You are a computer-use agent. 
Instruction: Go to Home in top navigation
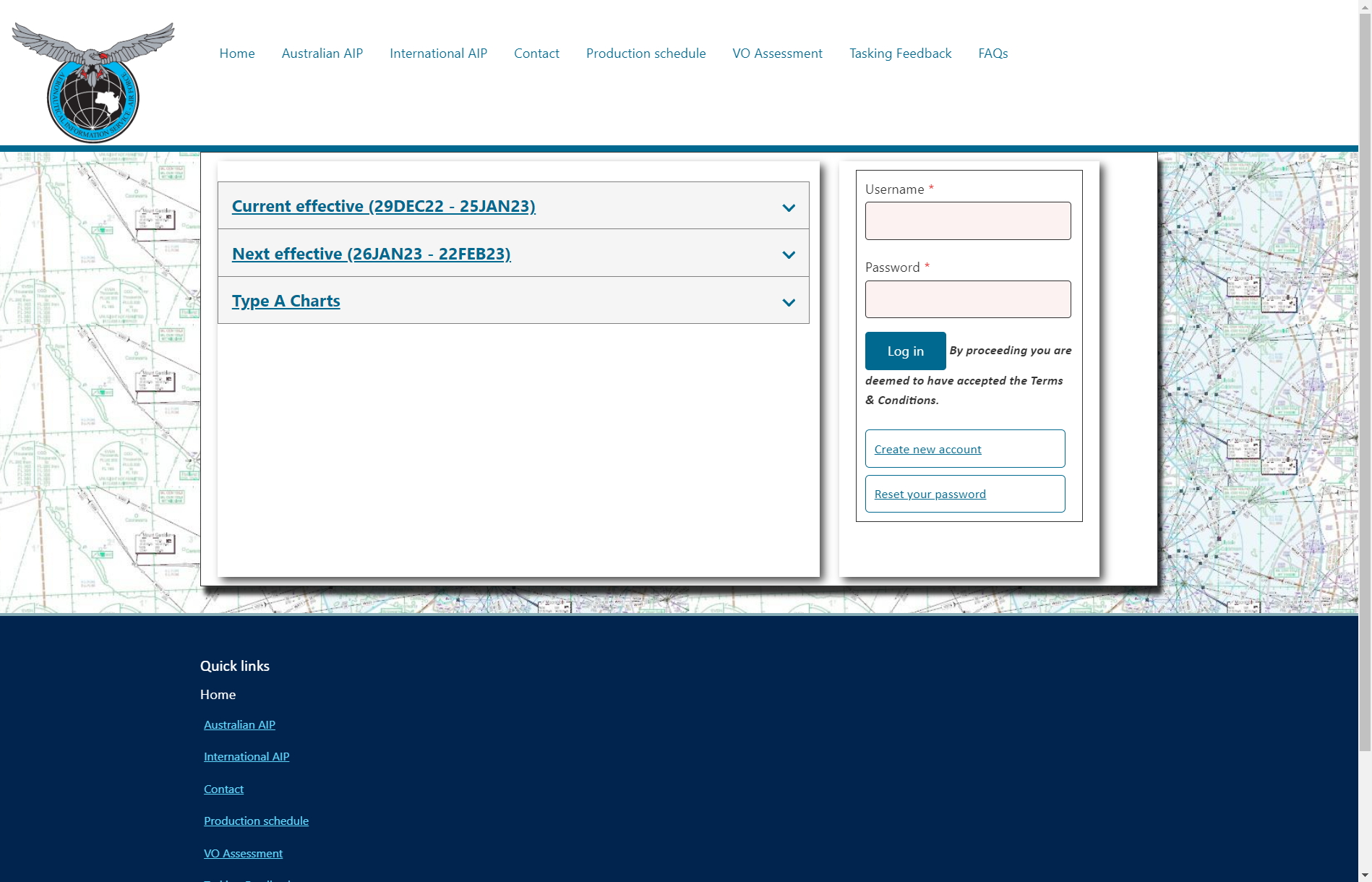point(237,53)
